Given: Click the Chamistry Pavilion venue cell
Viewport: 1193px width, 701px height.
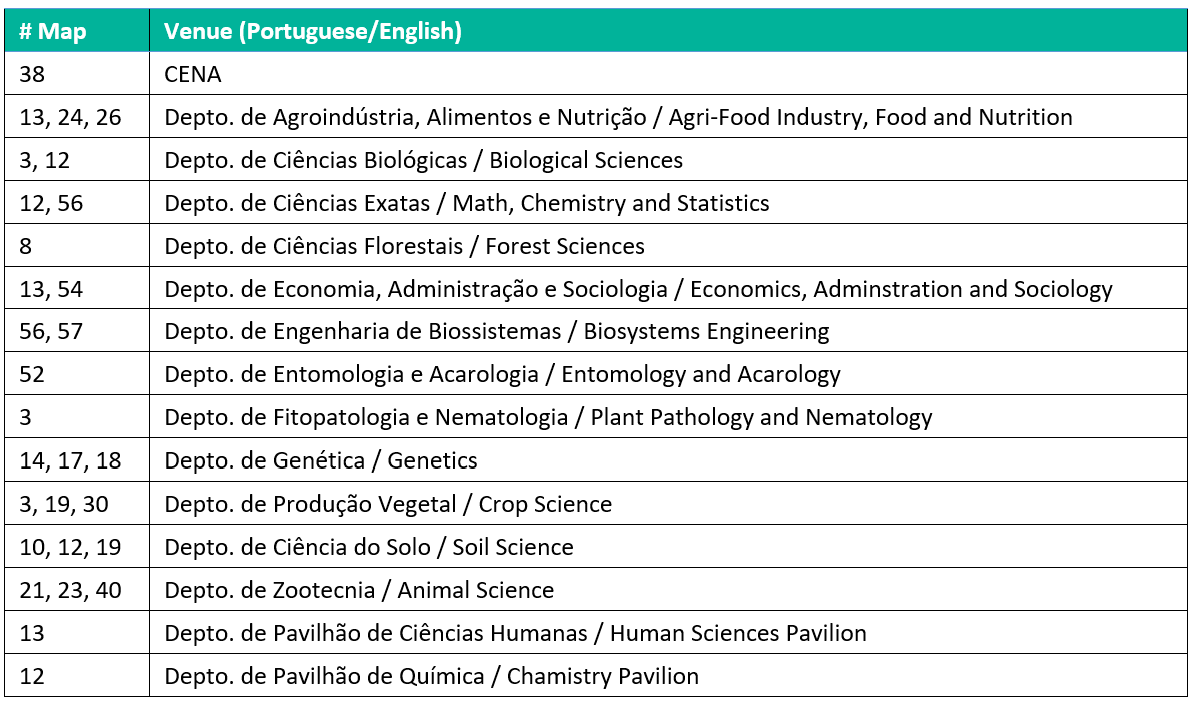Looking at the screenshot, I should (431, 676).
